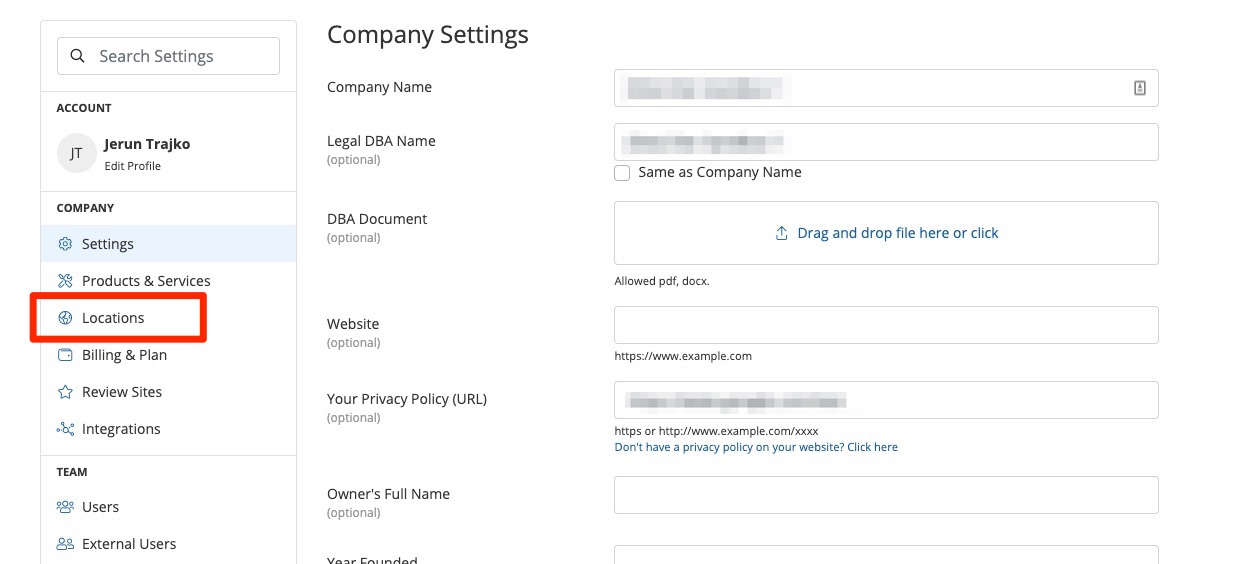The image size is (1234, 564).
Task: Click the Products & Services tools icon
Action: 65,281
